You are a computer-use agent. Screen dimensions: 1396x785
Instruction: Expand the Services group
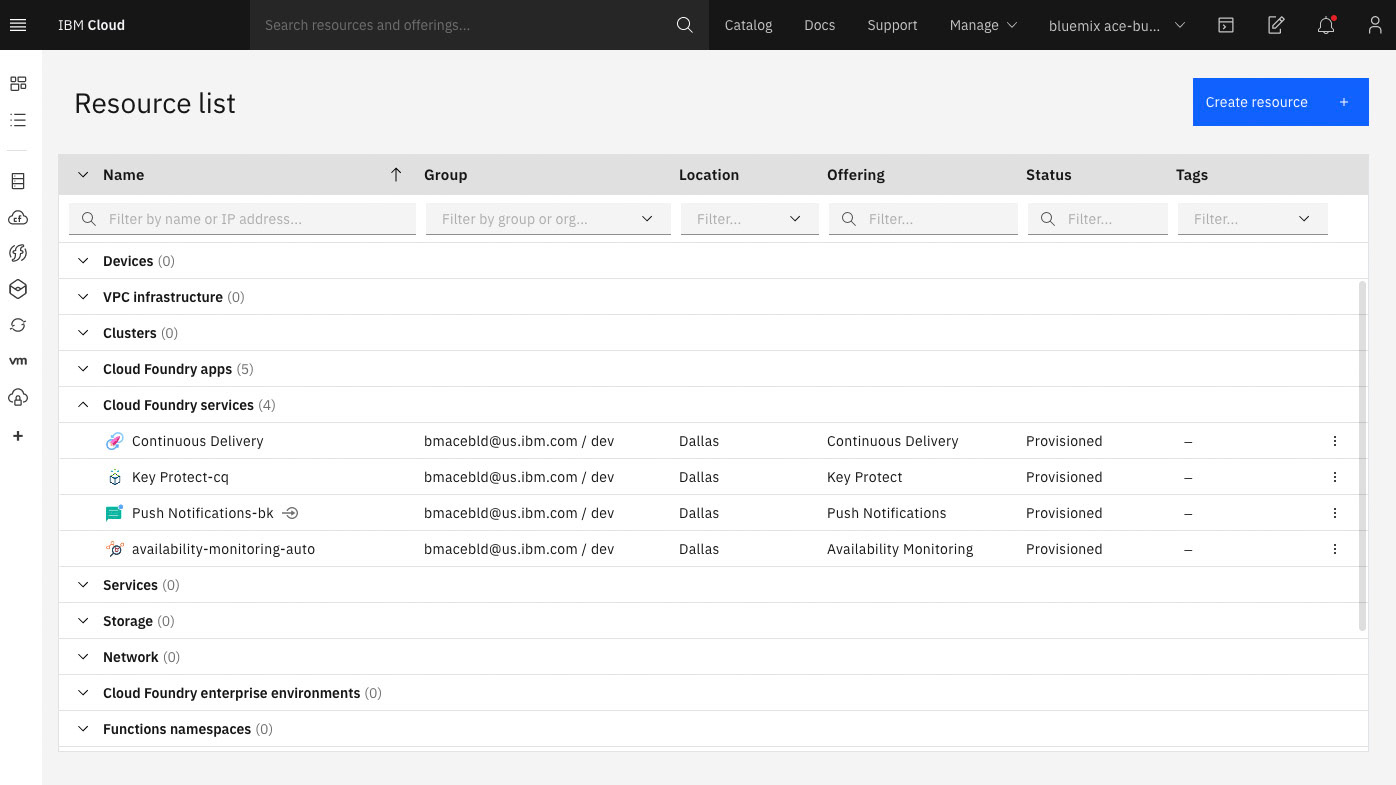tap(83, 585)
